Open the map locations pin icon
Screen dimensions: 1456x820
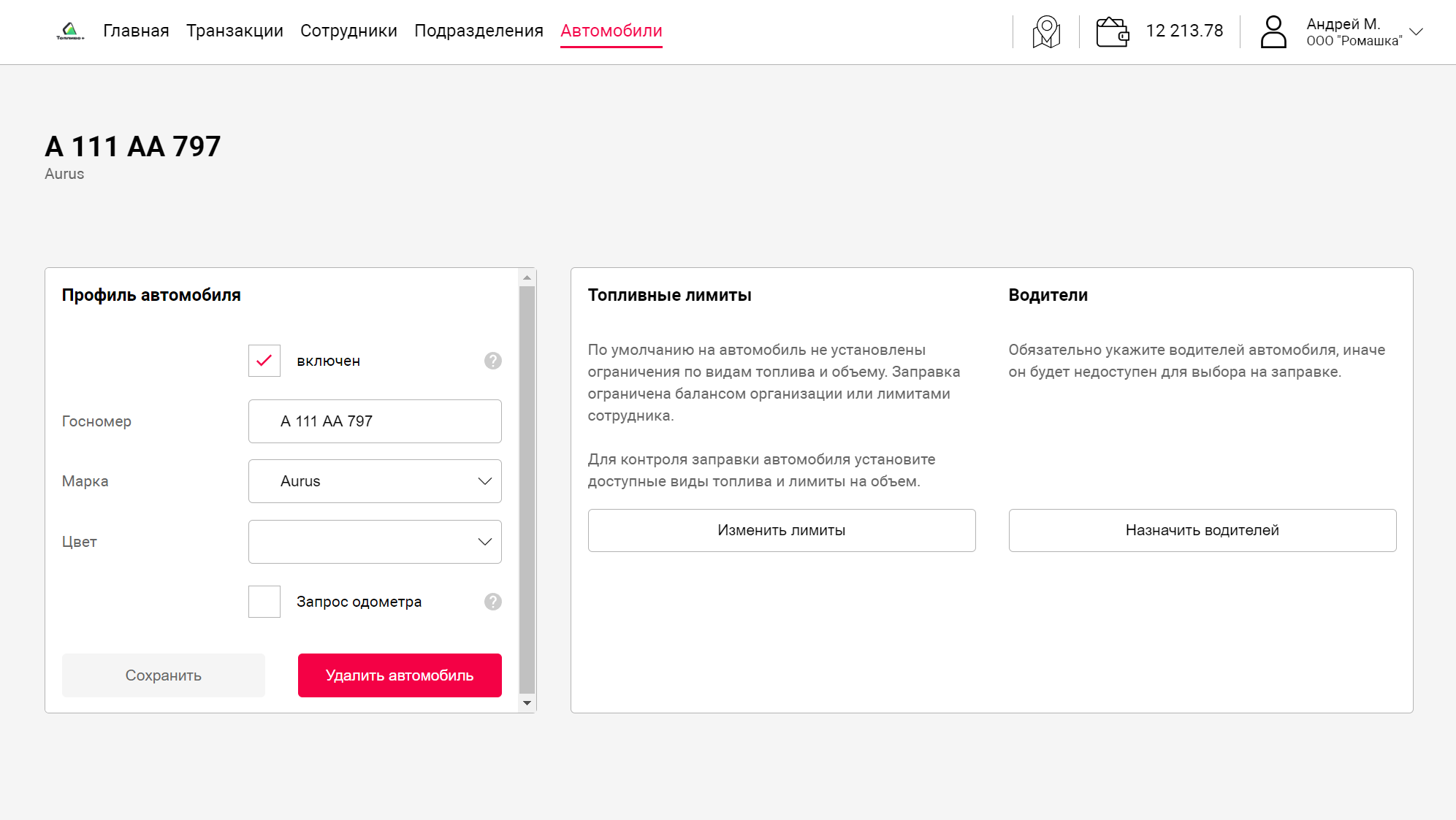1046,32
